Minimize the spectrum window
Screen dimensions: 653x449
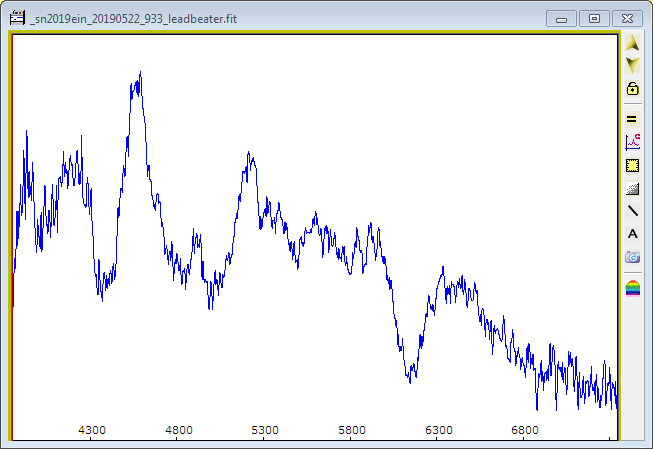pyautogui.click(x=563, y=18)
